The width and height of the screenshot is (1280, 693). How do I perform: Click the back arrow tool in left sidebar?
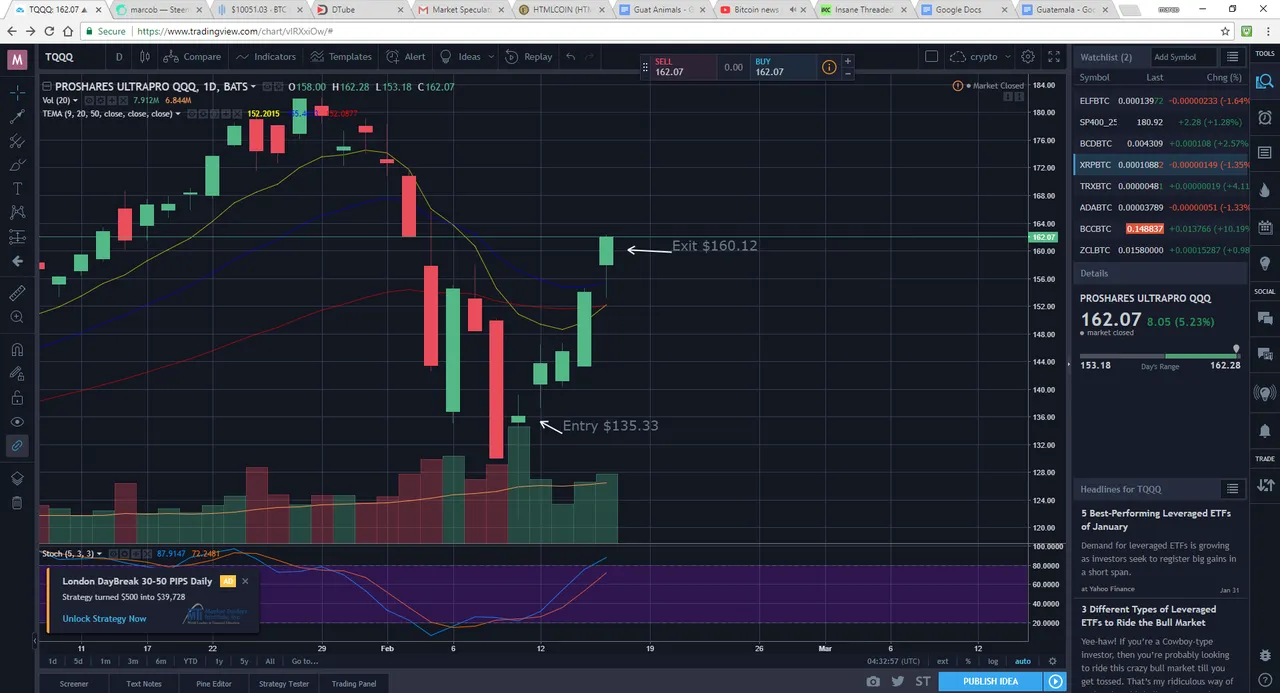point(17,261)
